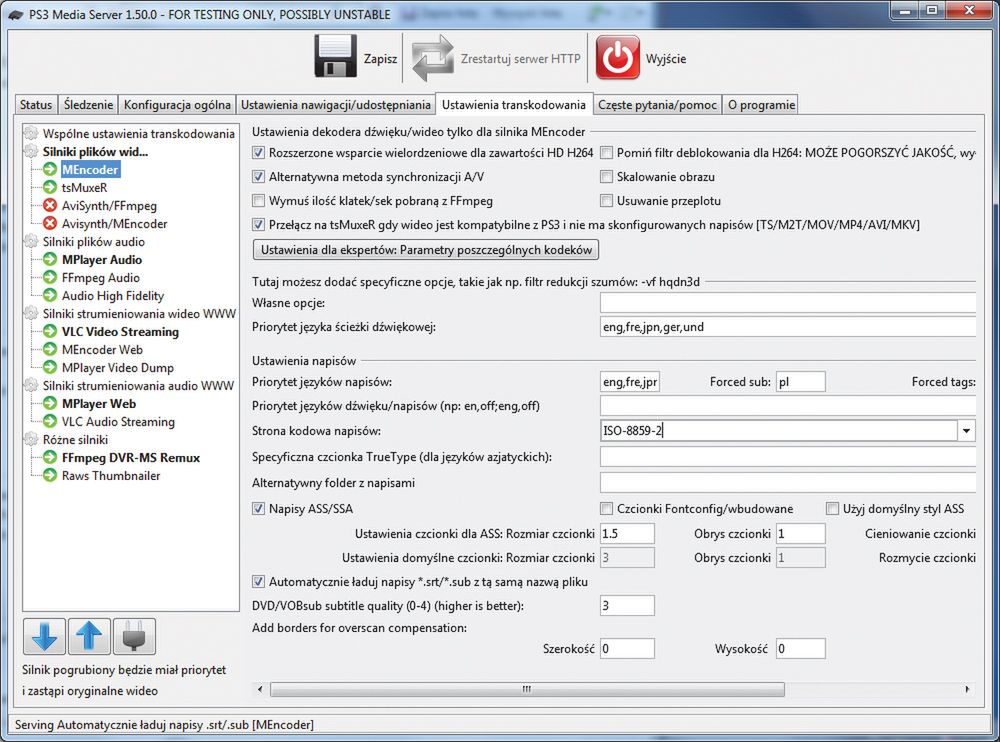This screenshot has height=742, width=1000.
Task: Select Ustawienia transkodowania tab
Action: pyautogui.click(x=514, y=104)
